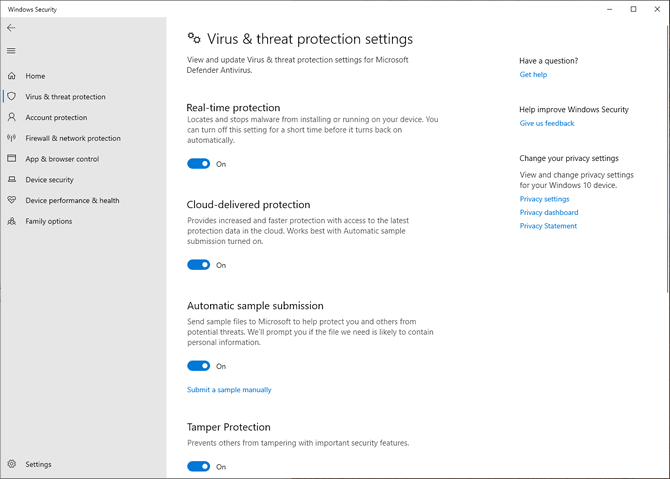Click the Home house icon

12,76
